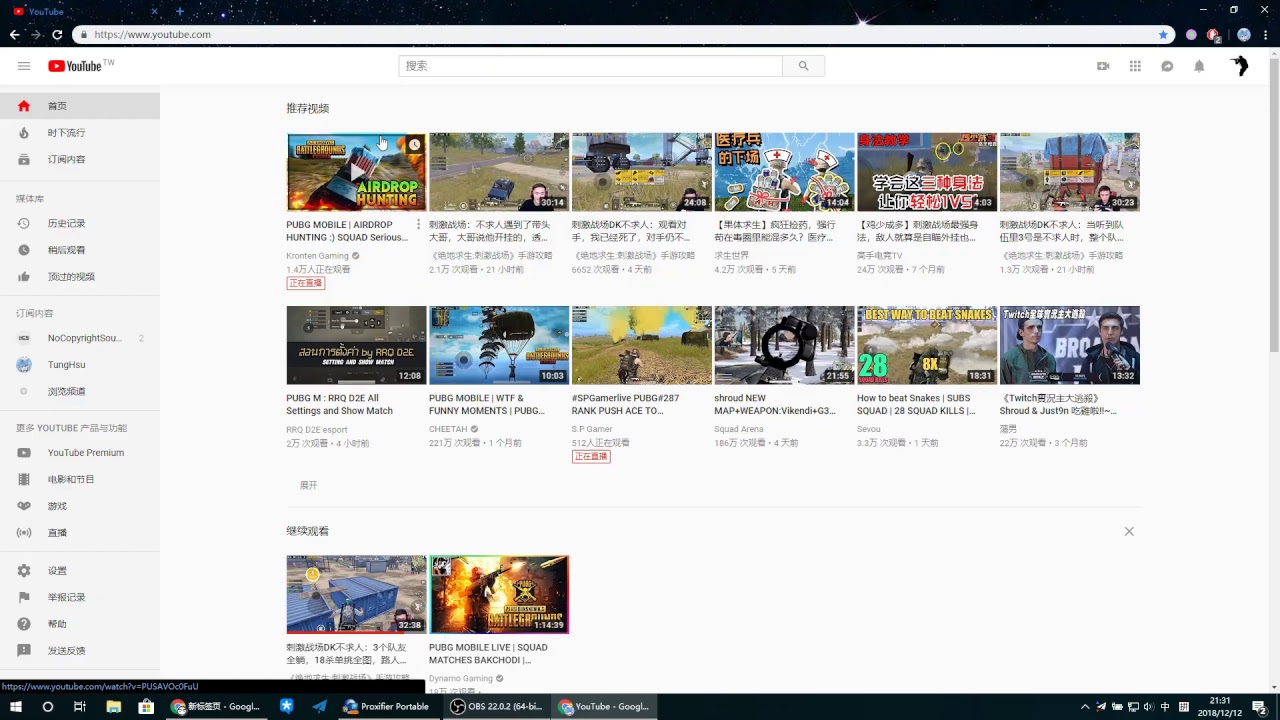Image resolution: width=1280 pixels, height=720 pixels.
Task: Open the Squad Arena channel link
Action: click(739, 429)
